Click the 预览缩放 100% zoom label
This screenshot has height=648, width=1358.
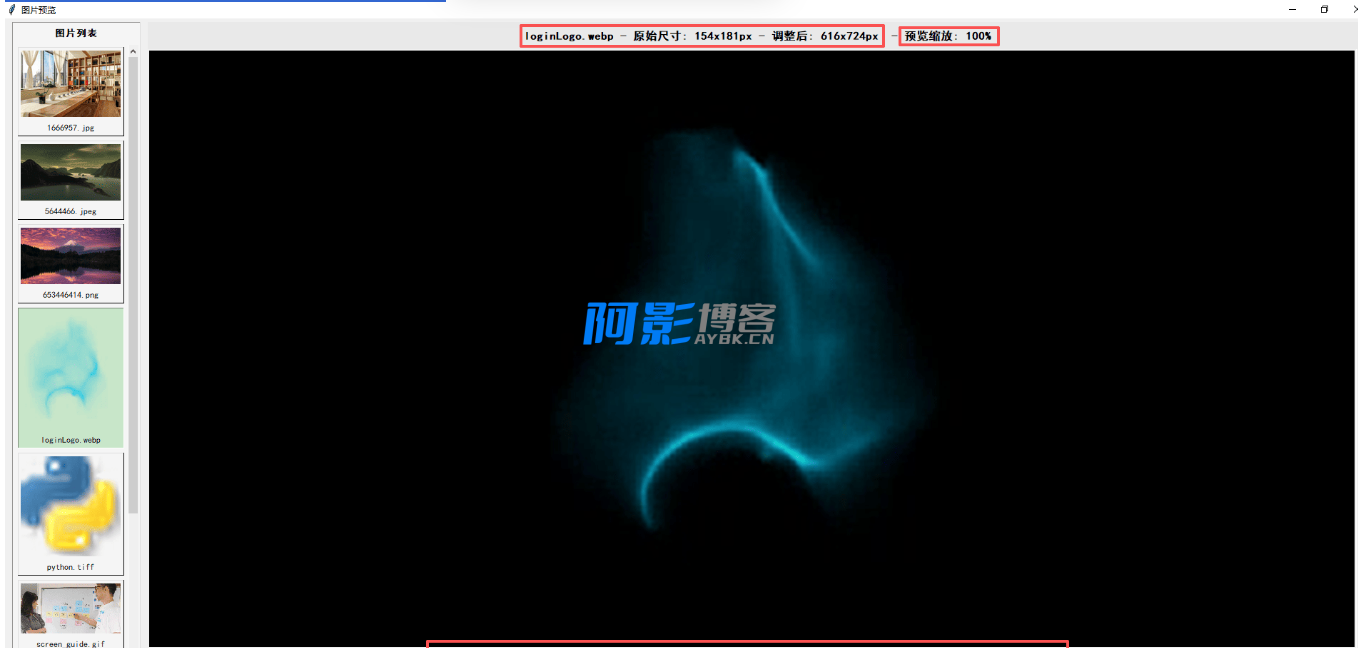pyautogui.click(x=948, y=36)
